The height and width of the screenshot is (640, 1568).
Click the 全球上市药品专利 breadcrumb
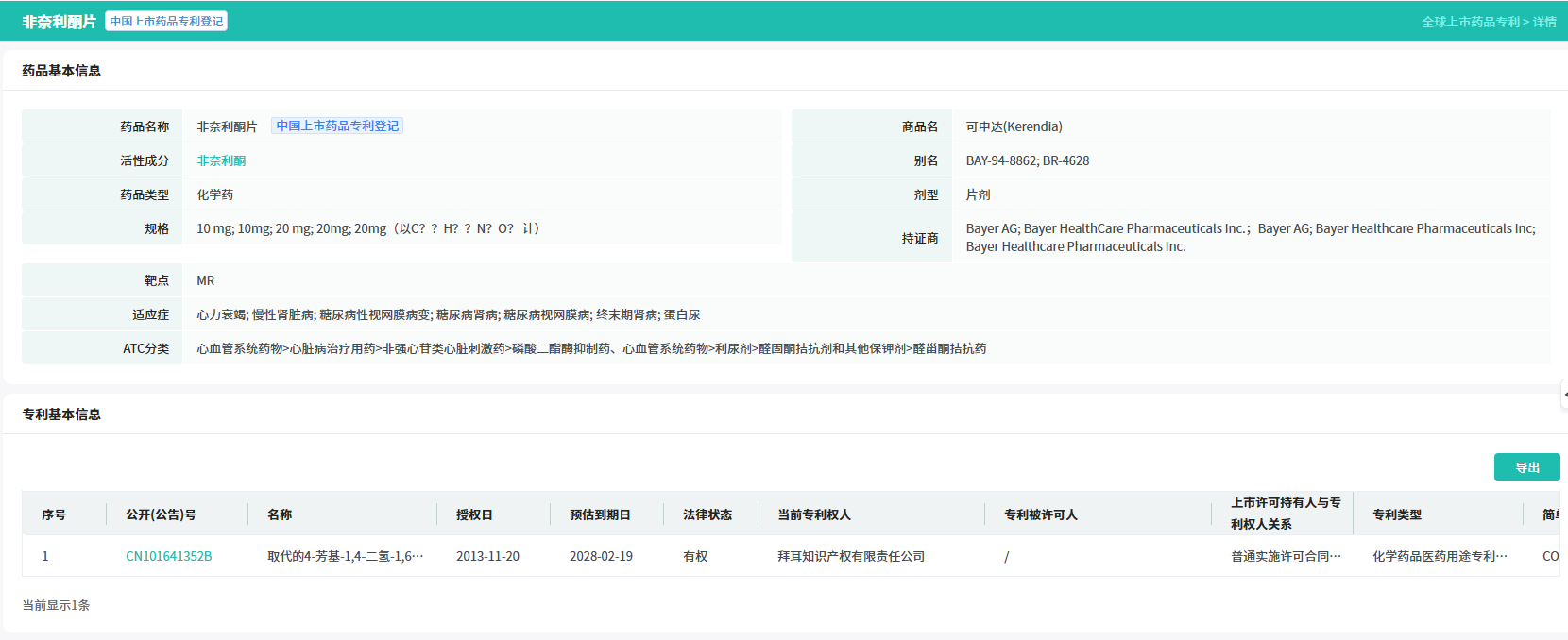pos(1471,22)
